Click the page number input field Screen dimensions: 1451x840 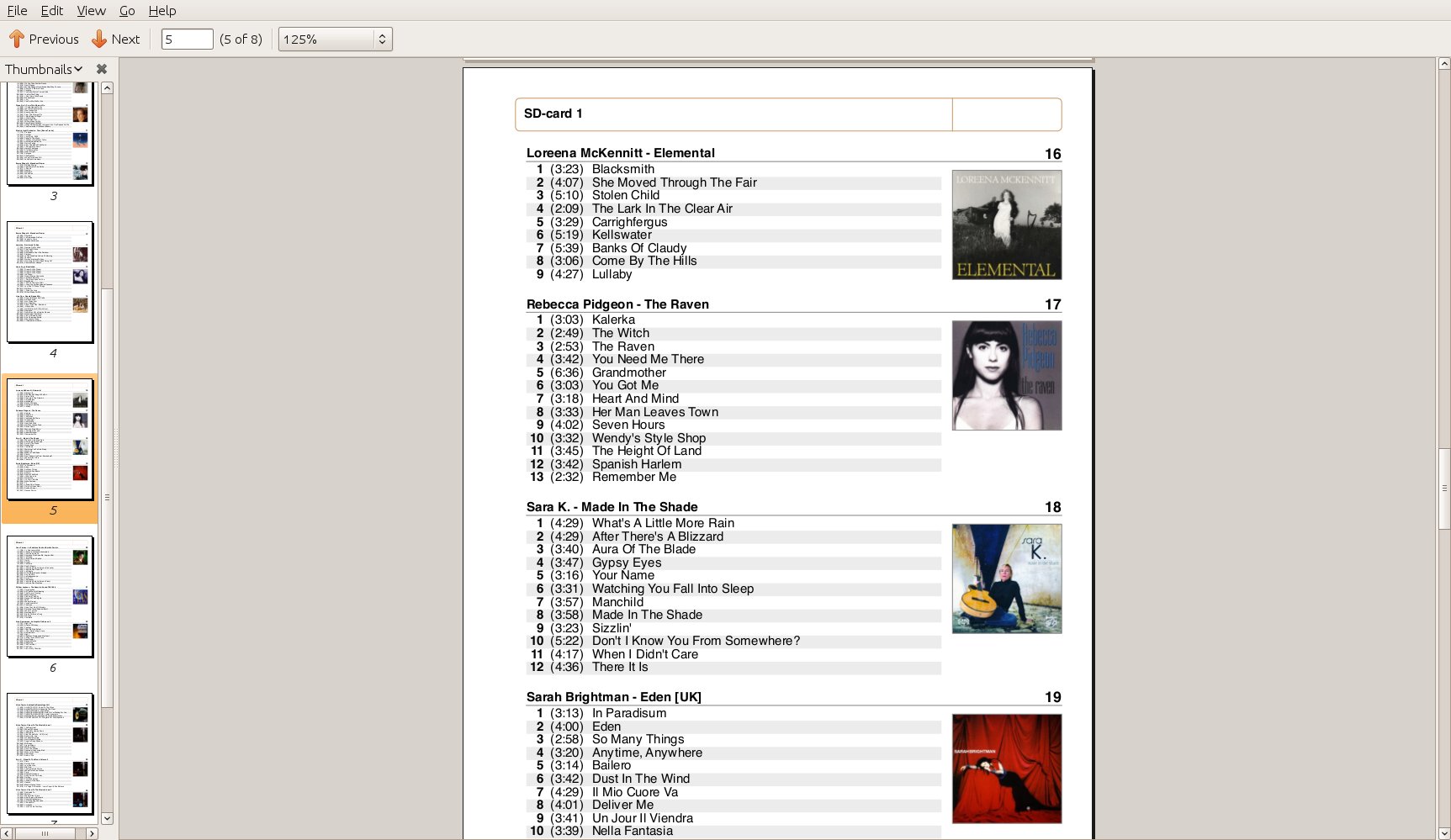pyautogui.click(x=187, y=39)
